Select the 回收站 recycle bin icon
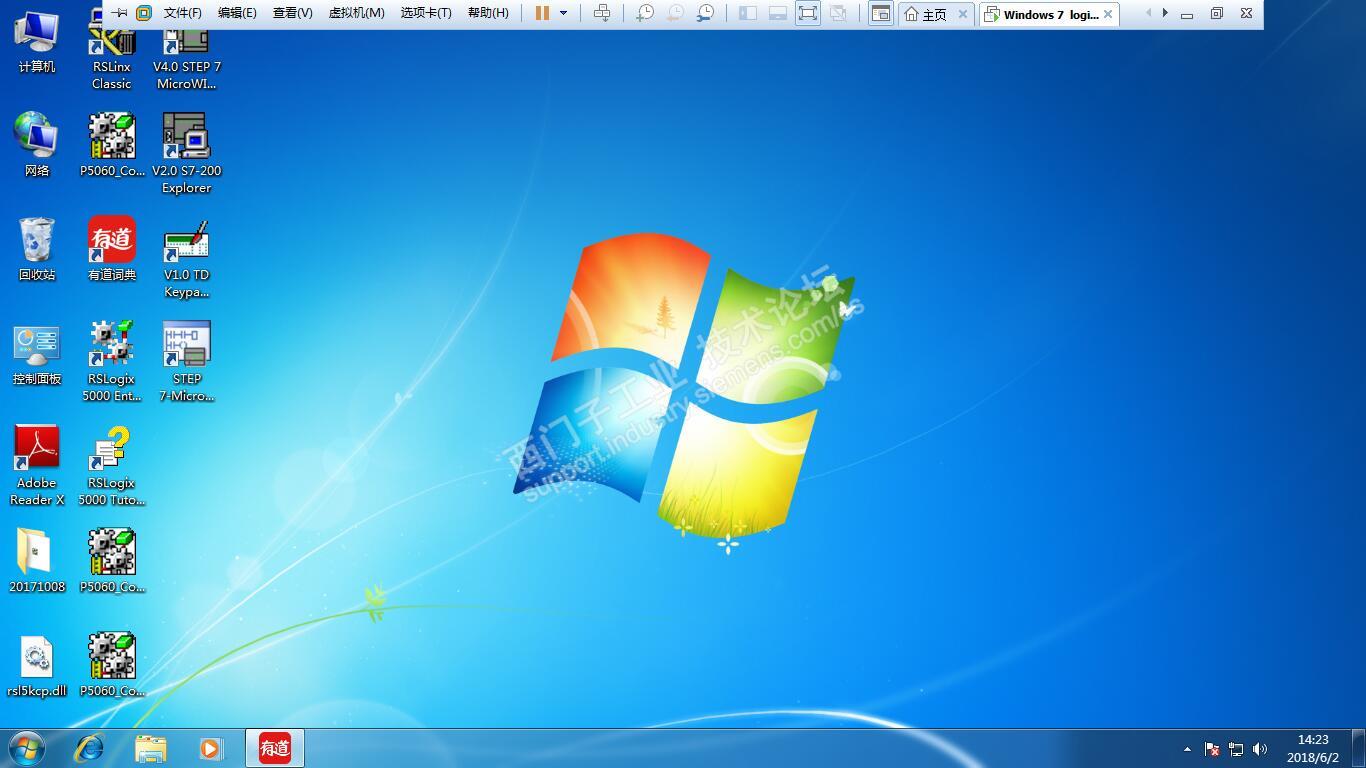1366x768 pixels. tap(37, 249)
